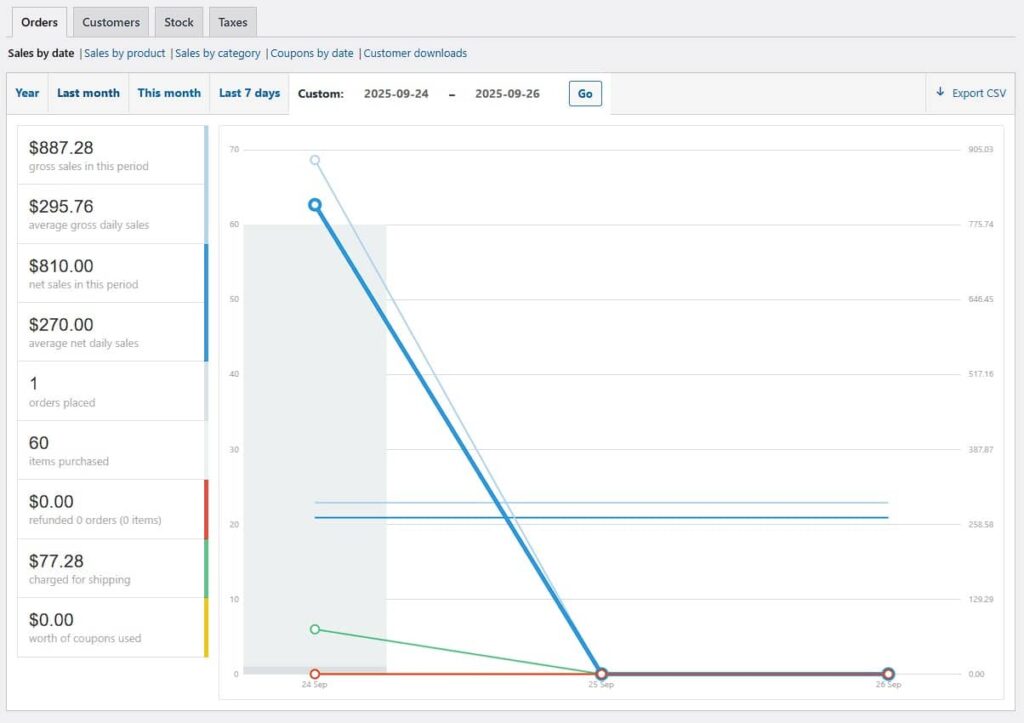Highlight net sales in this period legend
The height and width of the screenshot is (723, 1024).
click(x=110, y=273)
